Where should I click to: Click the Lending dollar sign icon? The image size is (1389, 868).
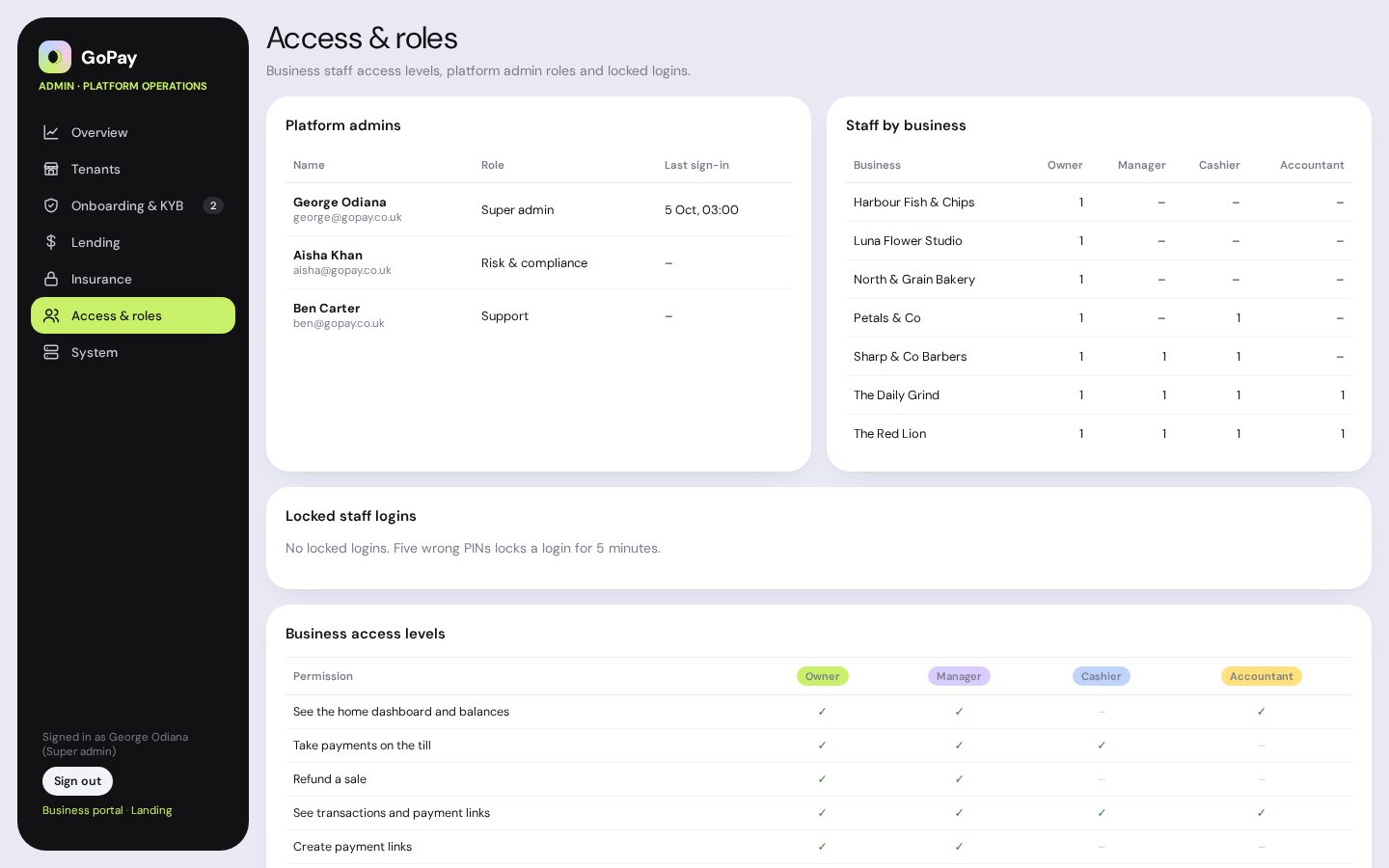(51, 242)
